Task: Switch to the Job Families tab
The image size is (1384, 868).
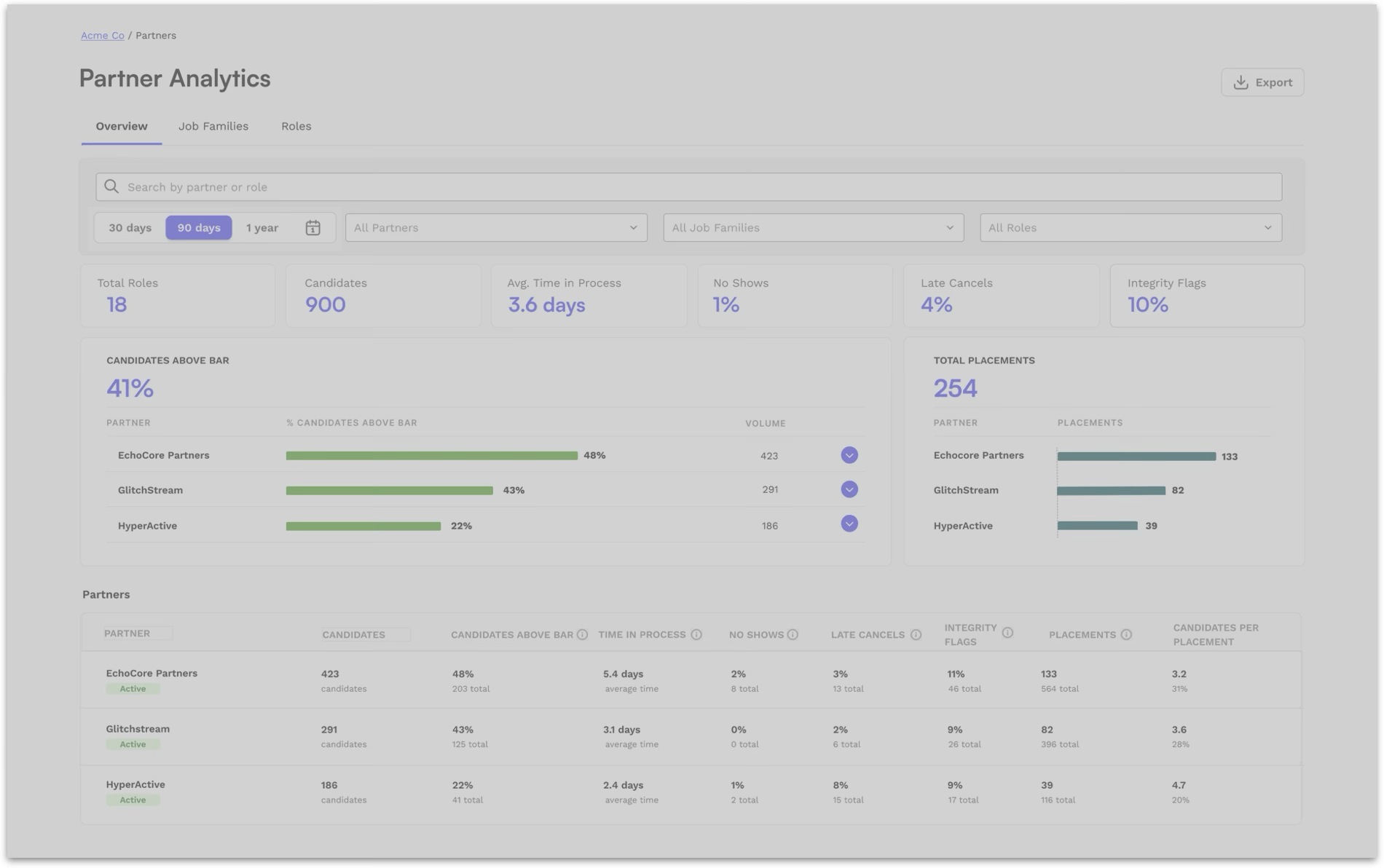Action: (213, 126)
